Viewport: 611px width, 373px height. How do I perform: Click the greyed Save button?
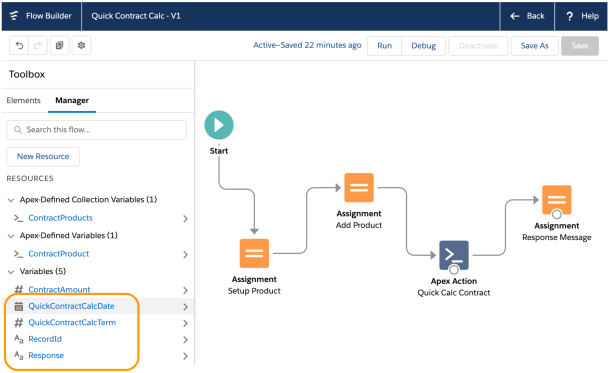pyautogui.click(x=580, y=46)
